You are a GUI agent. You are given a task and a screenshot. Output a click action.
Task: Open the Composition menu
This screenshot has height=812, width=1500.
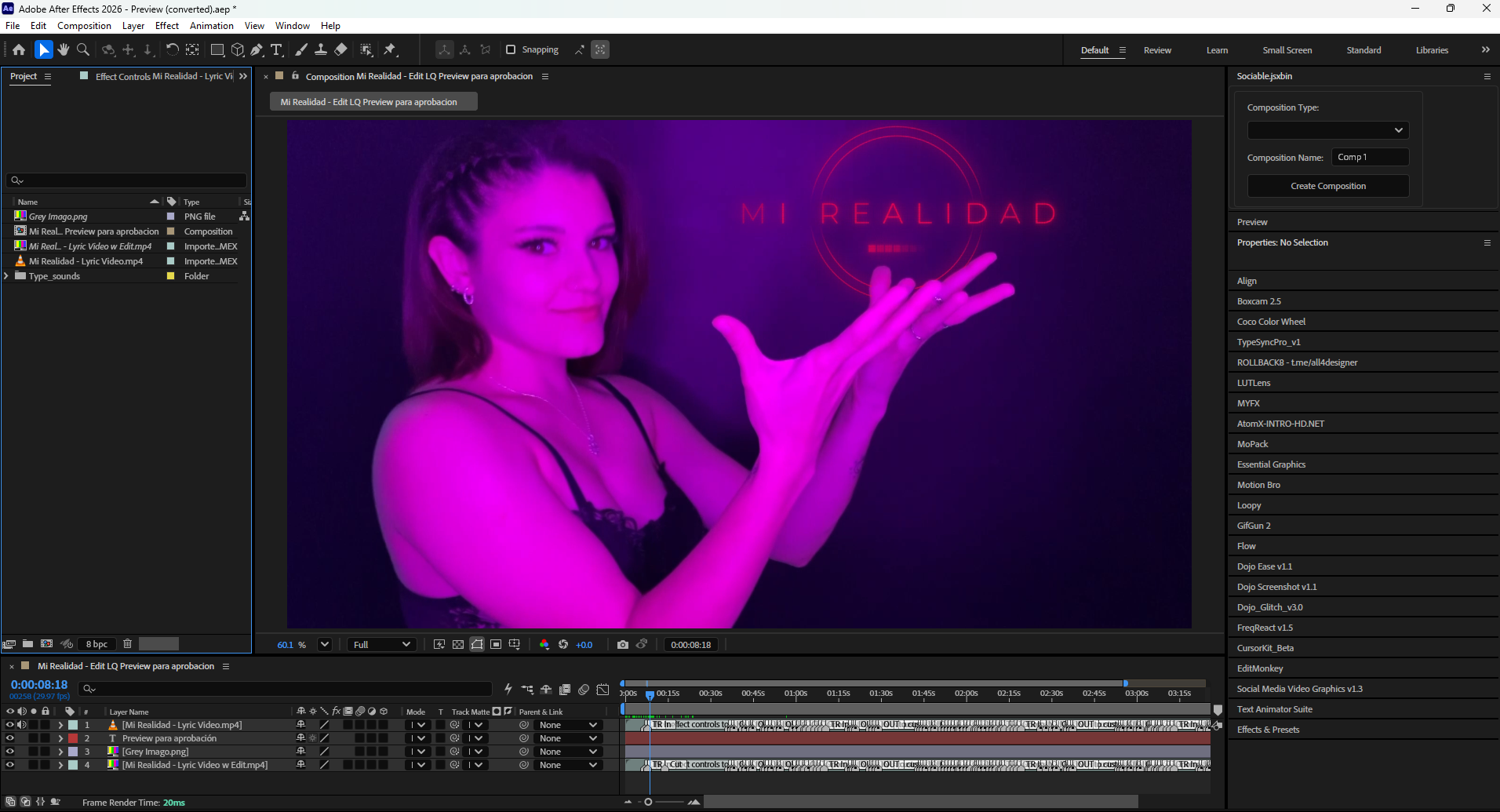click(84, 26)
